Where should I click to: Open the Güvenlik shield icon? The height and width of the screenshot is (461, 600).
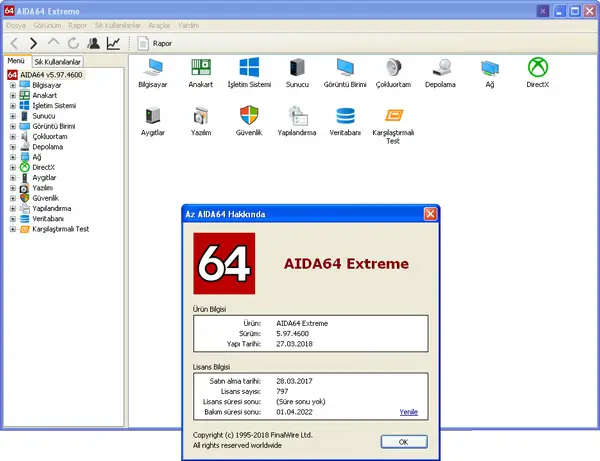[249, 116]
